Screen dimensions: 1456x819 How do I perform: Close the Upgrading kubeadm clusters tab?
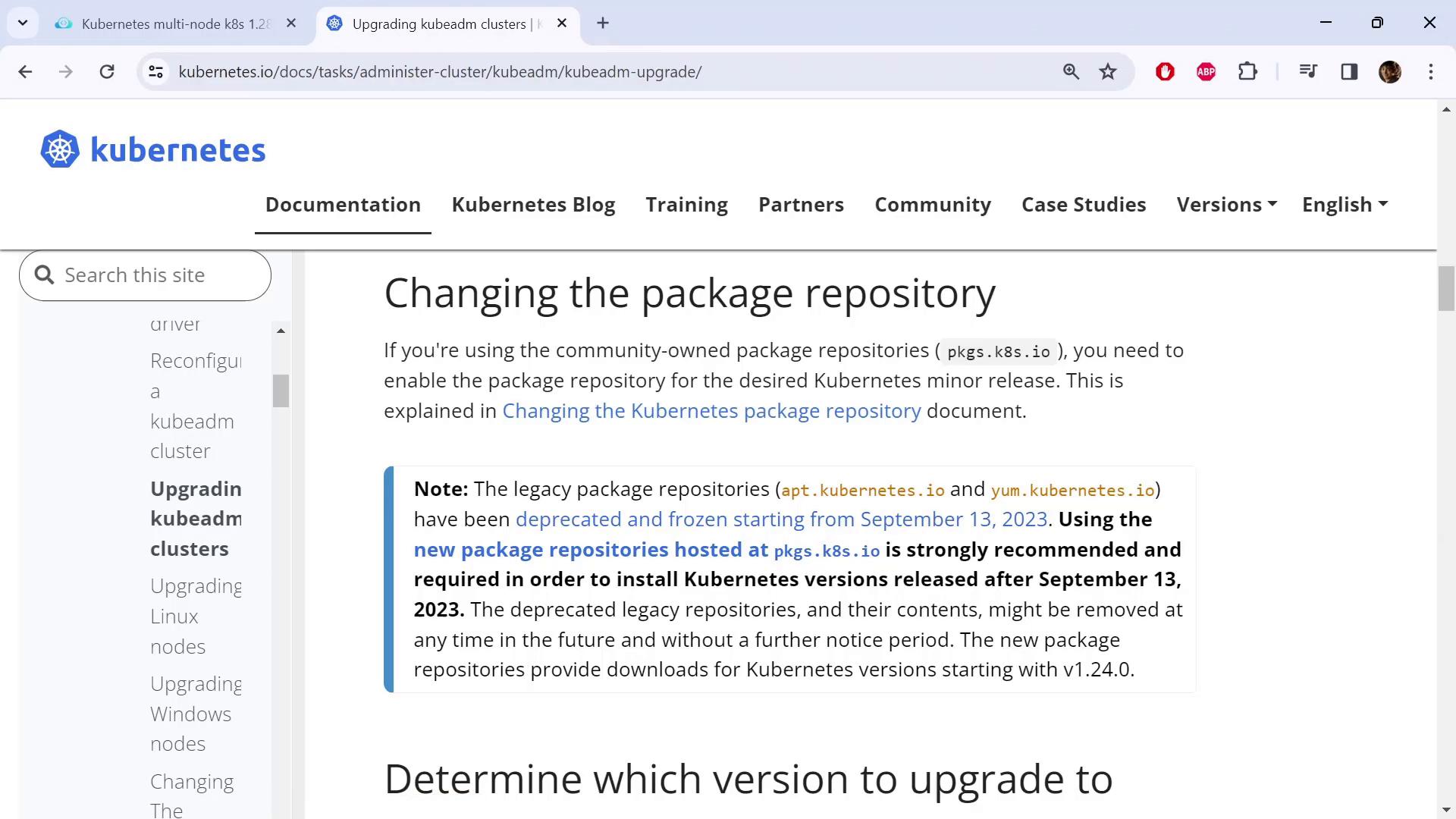562,24
